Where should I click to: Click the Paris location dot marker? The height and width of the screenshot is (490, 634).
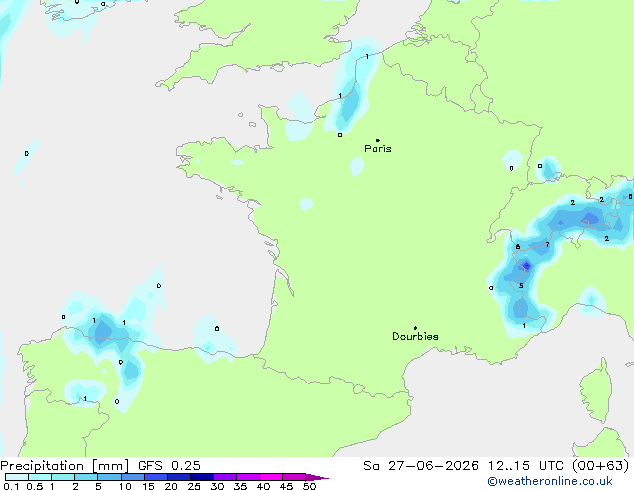point(378,140)
